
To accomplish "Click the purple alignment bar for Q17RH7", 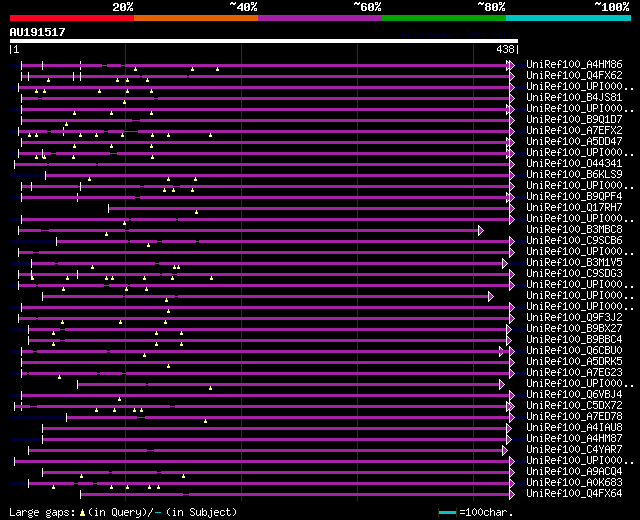I will pos(309,209).
